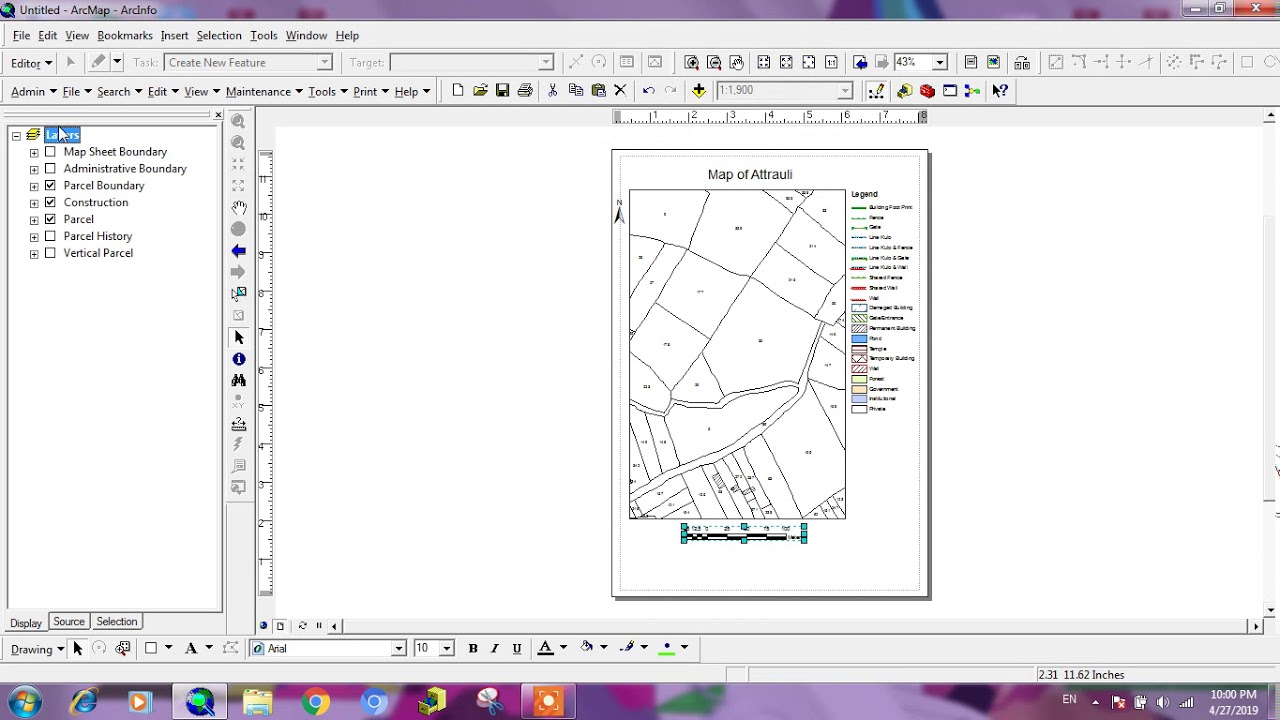The width and height of the screenshot is (1280, 720).
Task: Toggle the Administrative Boundary layer checkbox
Action: [50, 169]
